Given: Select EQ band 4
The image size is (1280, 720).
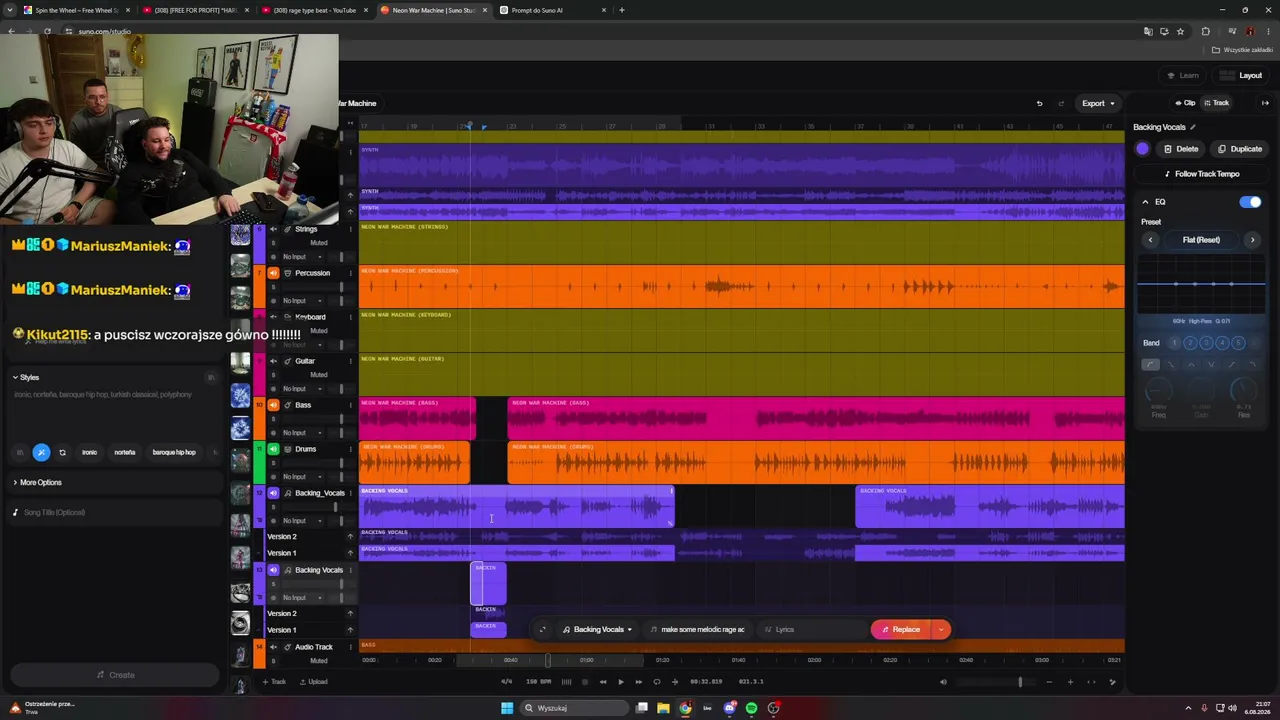Looking at the screenshot, I should (1222, 343).
